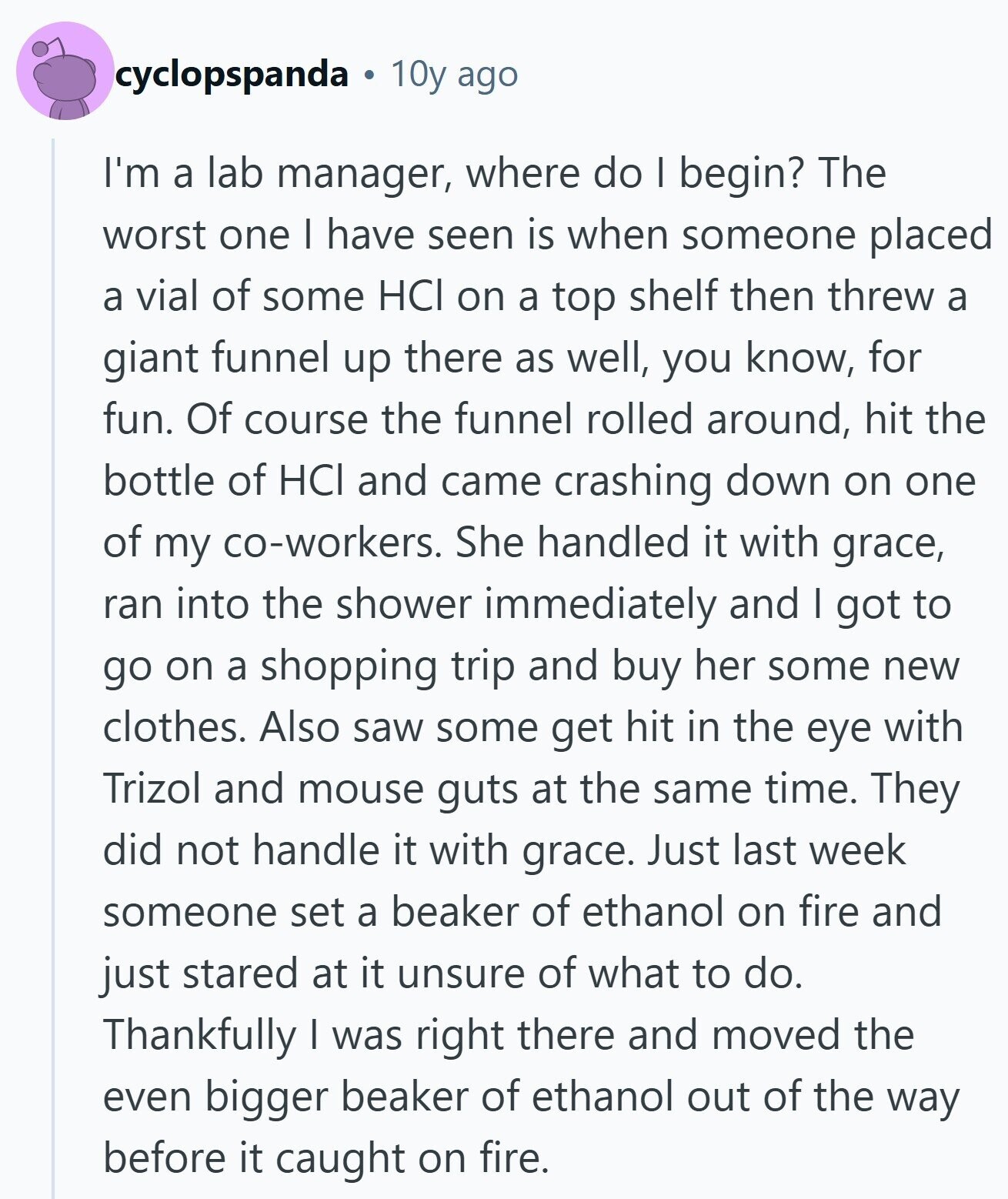
Task: Click the phrase 'Just last week'
Action: (x=776, y=850)
